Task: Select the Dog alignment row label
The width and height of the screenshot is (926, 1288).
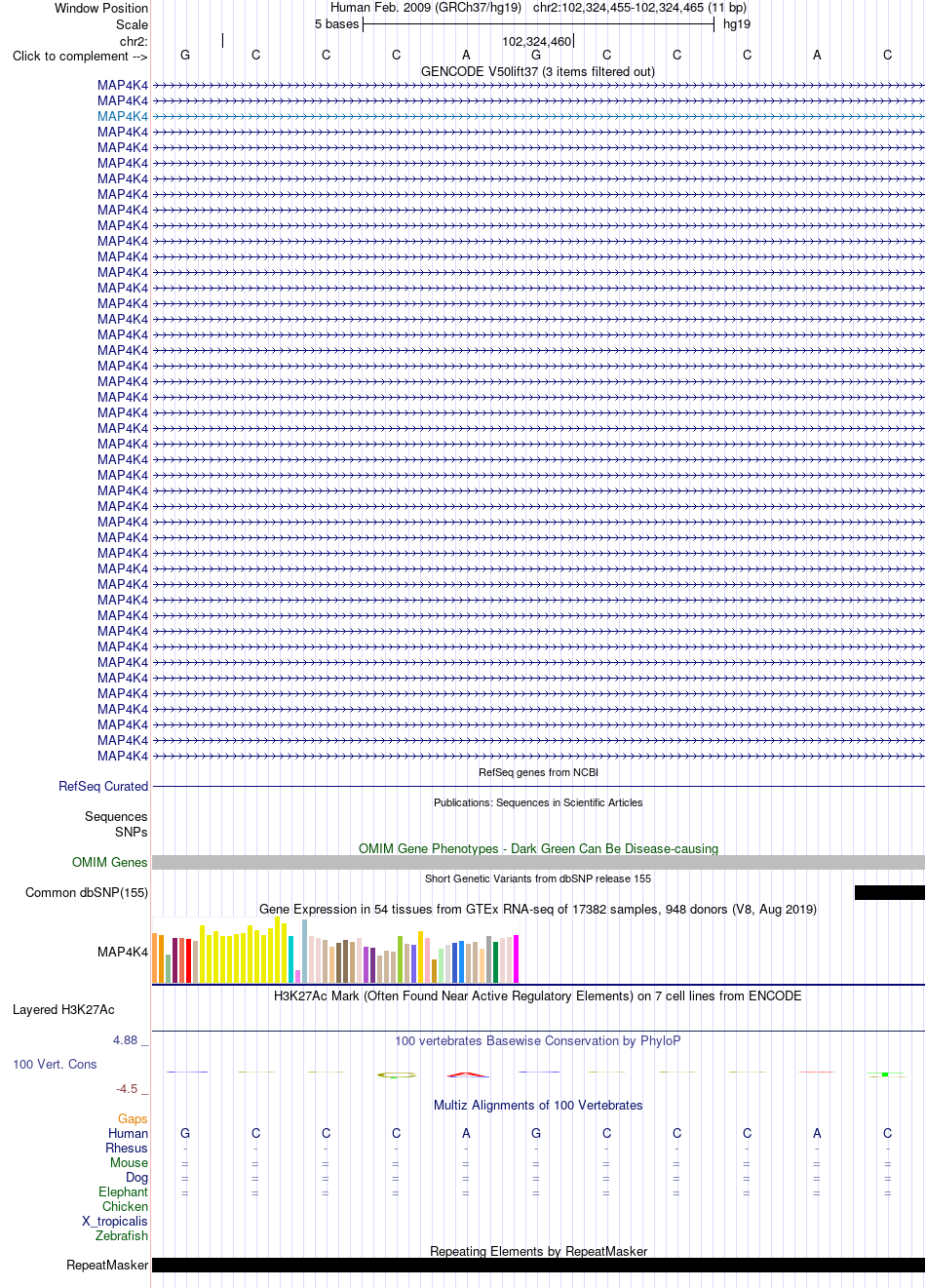Action: click(x=136, y=1177)
